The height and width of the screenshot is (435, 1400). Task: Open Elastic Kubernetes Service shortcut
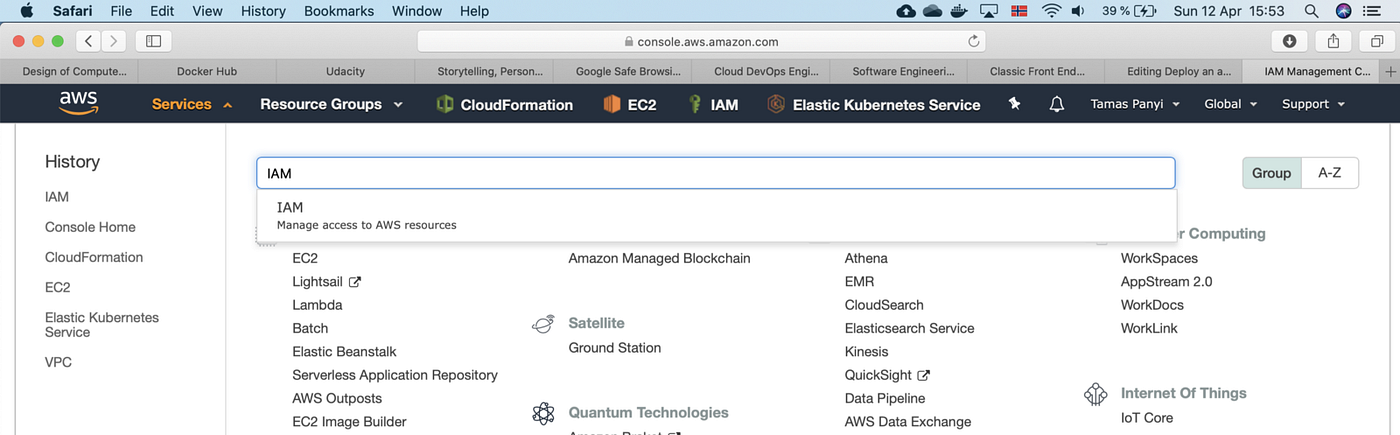[x=873, y=104]
